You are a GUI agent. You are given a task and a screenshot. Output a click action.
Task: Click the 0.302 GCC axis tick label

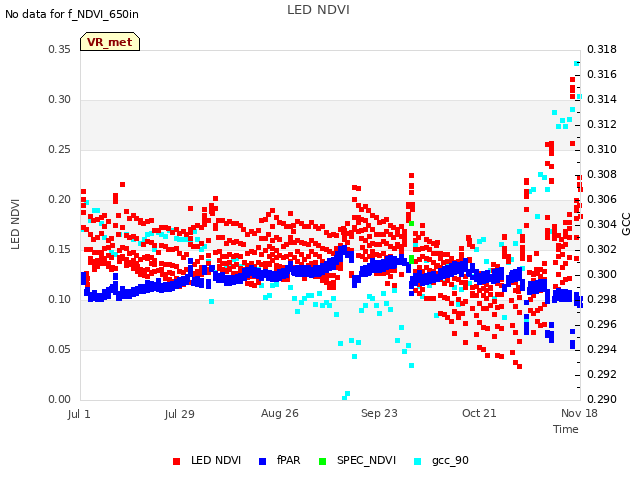pos(602,249)
